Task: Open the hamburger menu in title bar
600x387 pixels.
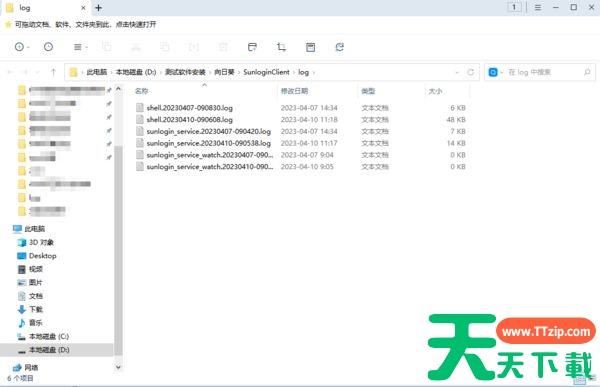Action: click(x=538, y=7)
